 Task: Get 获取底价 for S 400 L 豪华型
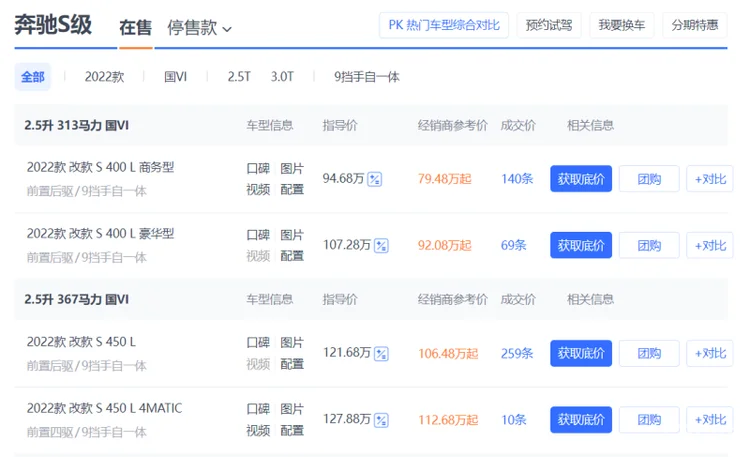pos(581,245)
